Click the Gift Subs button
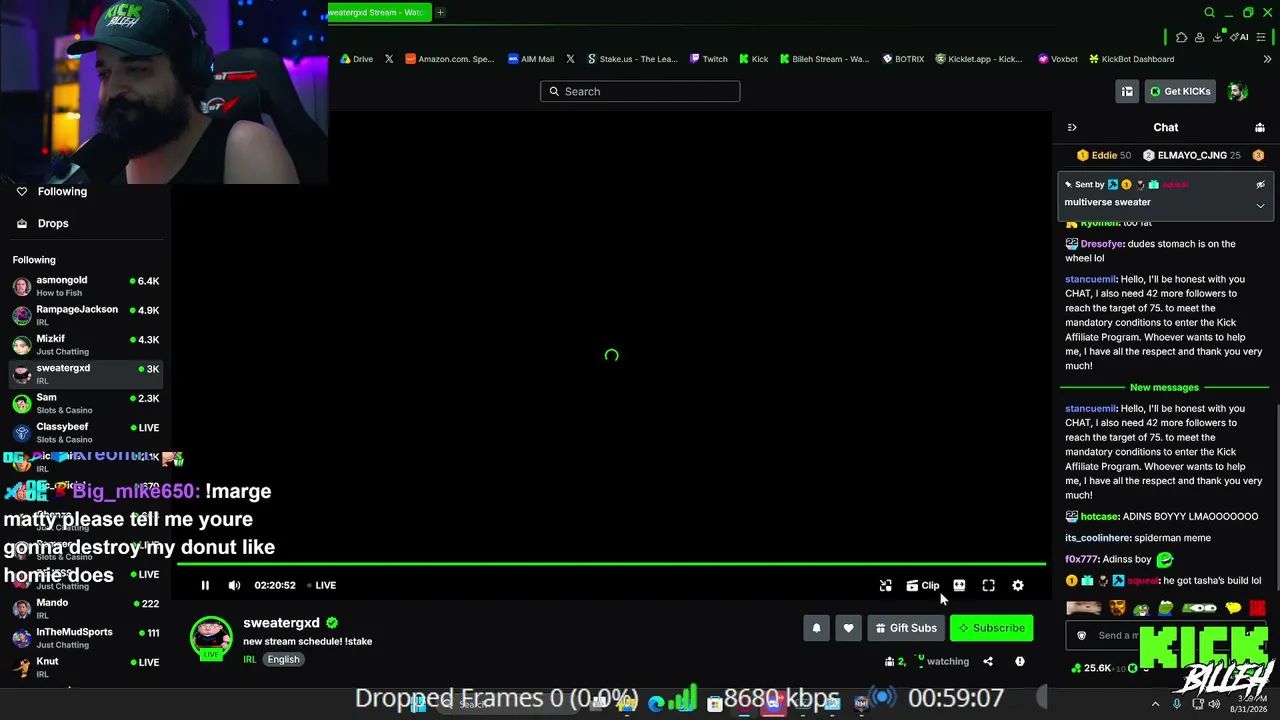The image size is (1280, 720). tap(906, 628)
